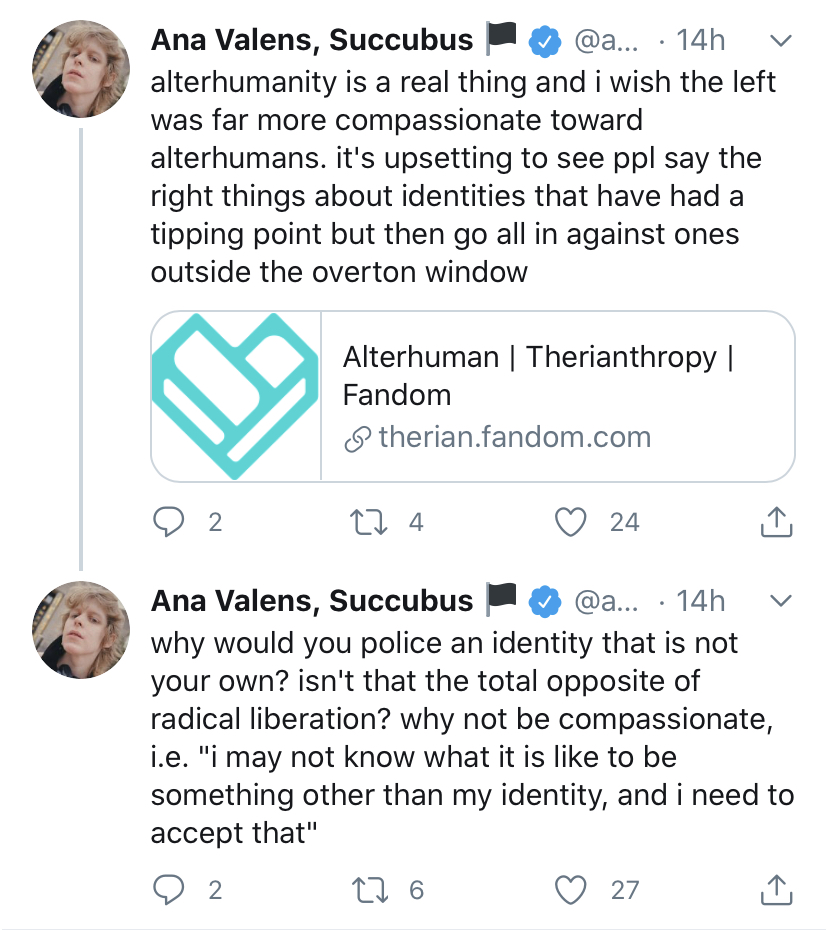
Task: Open the 'Alterhuman | Therianthropy | Fandom' title
Action: (x=539, y=375)
